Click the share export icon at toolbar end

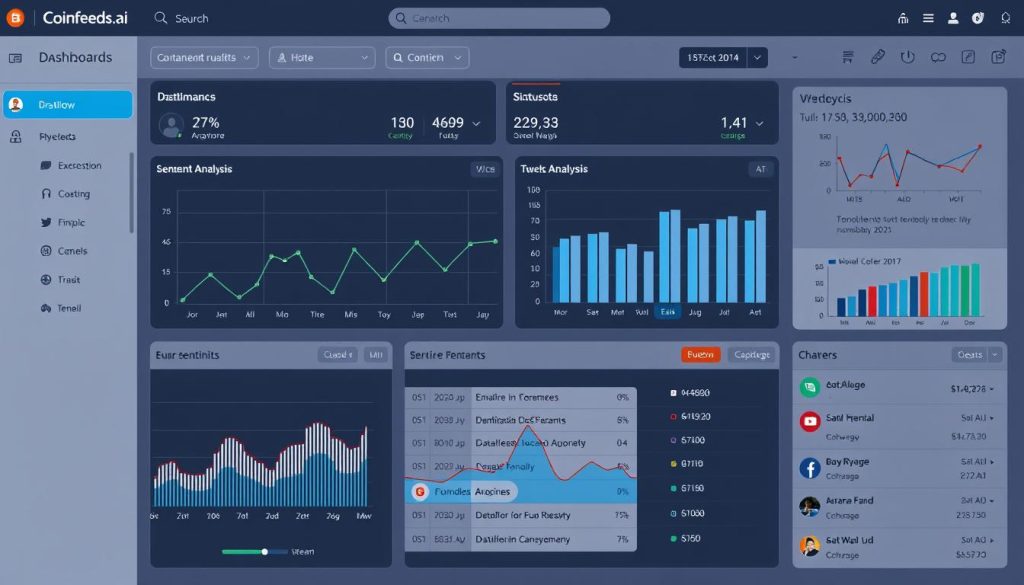click(999, 57)
